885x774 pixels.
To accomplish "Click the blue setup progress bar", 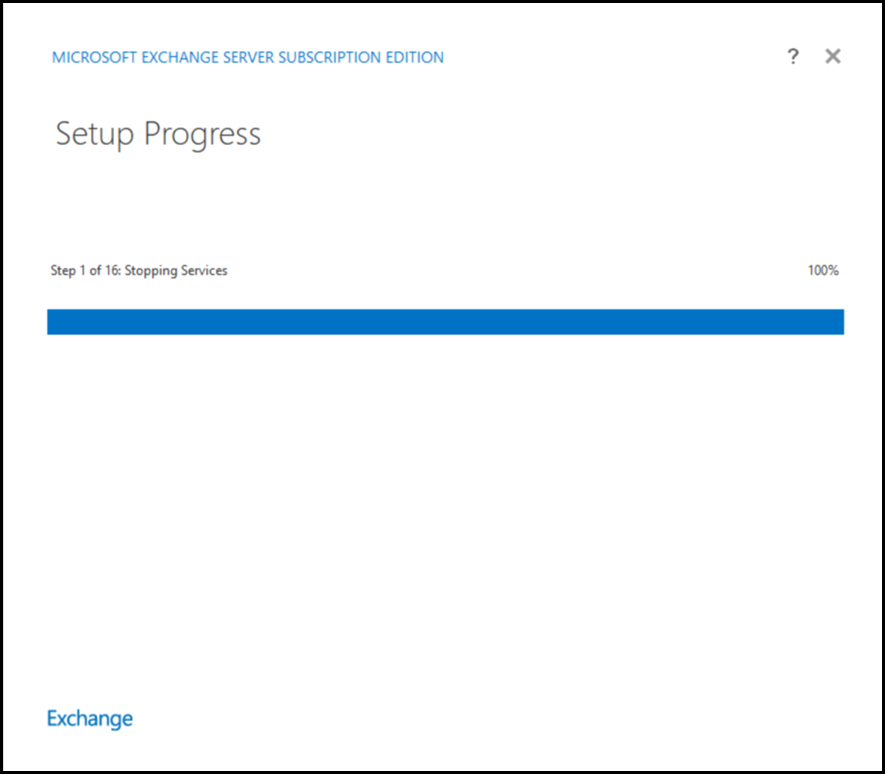I will [445, 322].
